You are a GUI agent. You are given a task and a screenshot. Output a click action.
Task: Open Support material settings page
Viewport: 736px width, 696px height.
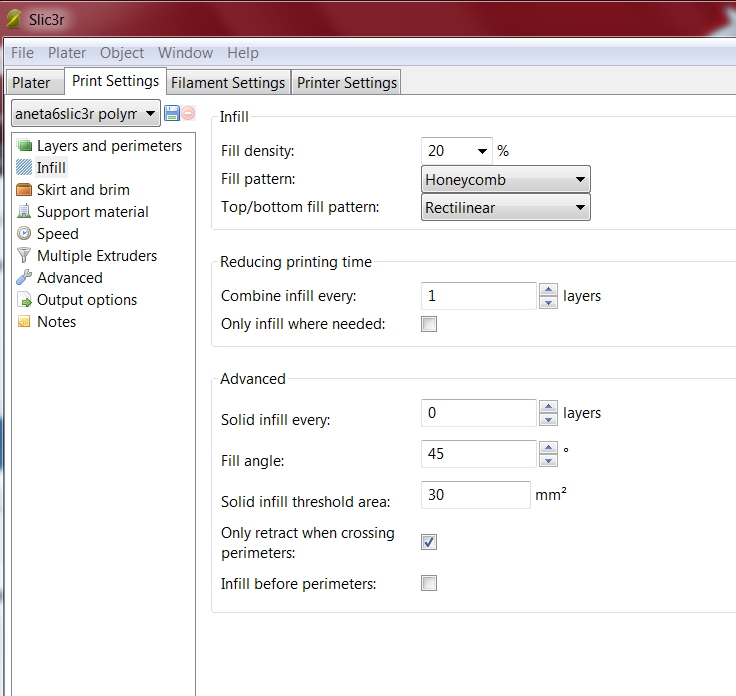pos(92,212)
